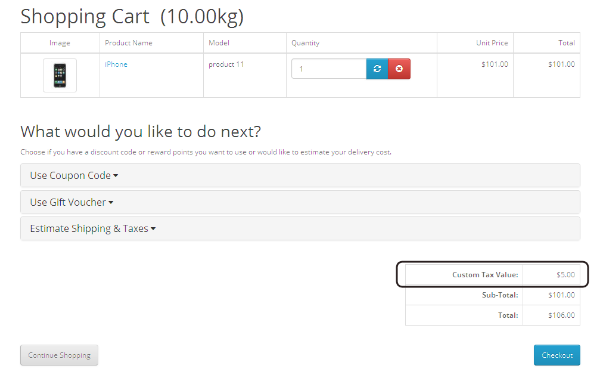
Task: Click the Continue Shopping button
Action: click(59, 355)
